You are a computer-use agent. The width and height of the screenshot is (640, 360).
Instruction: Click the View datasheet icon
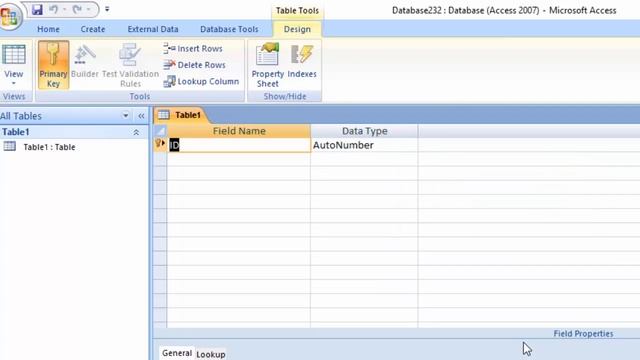pyautogui.click(x=14, y=55)
